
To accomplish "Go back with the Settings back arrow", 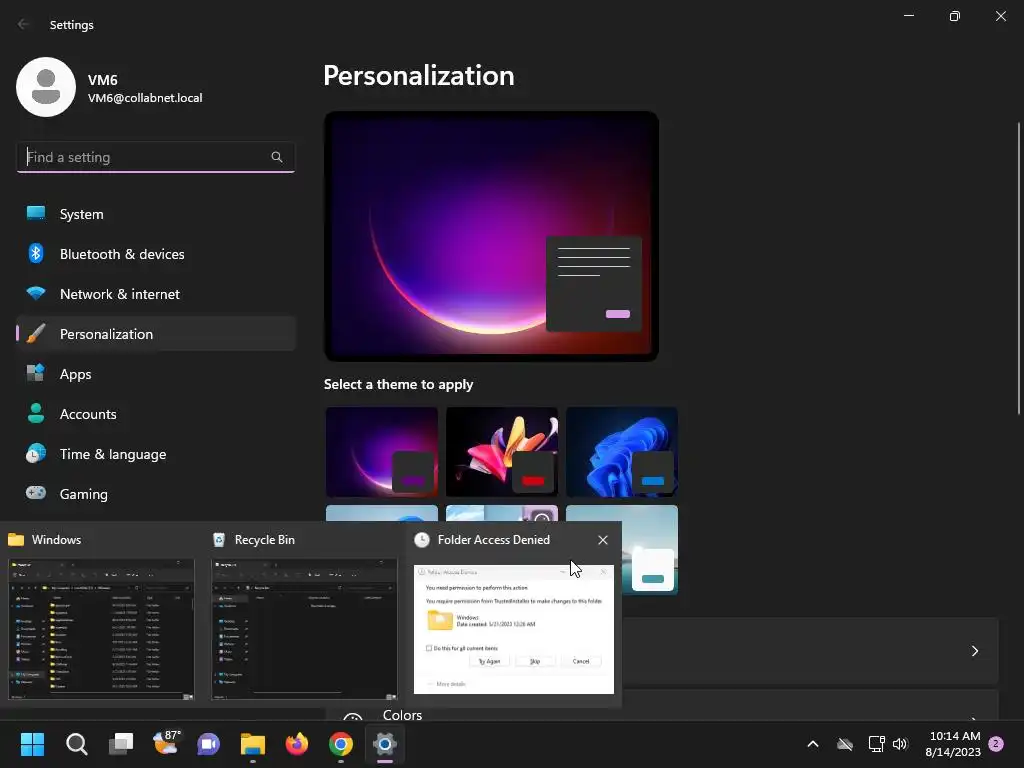I will 24,24.
